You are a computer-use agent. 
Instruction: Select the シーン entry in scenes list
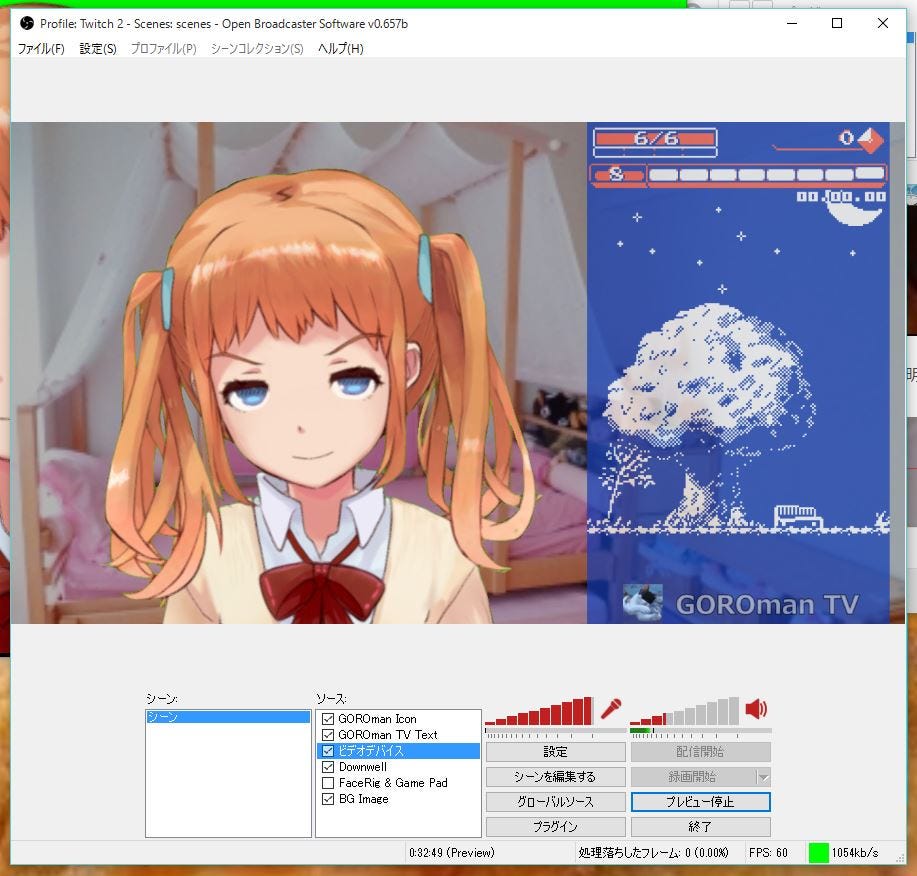228,717
